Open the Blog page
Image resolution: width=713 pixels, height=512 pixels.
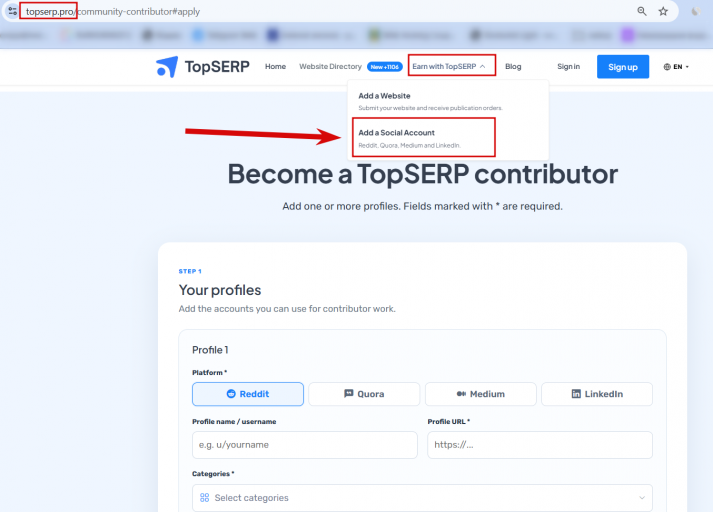pos(513,66)
